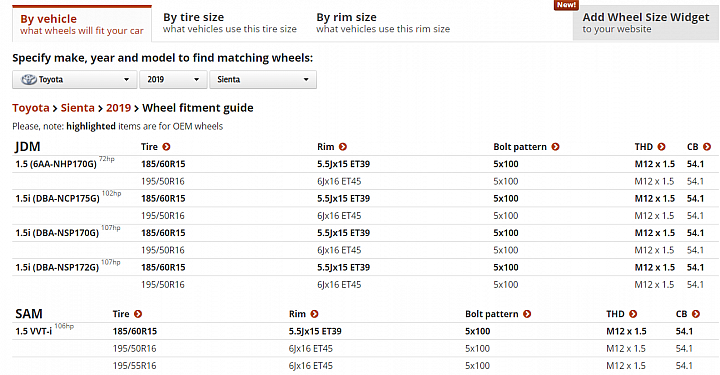This screenshot has height=375, width=720.
Task: Click the info icon beside SAM CB header
Action: tap(696, 314)
